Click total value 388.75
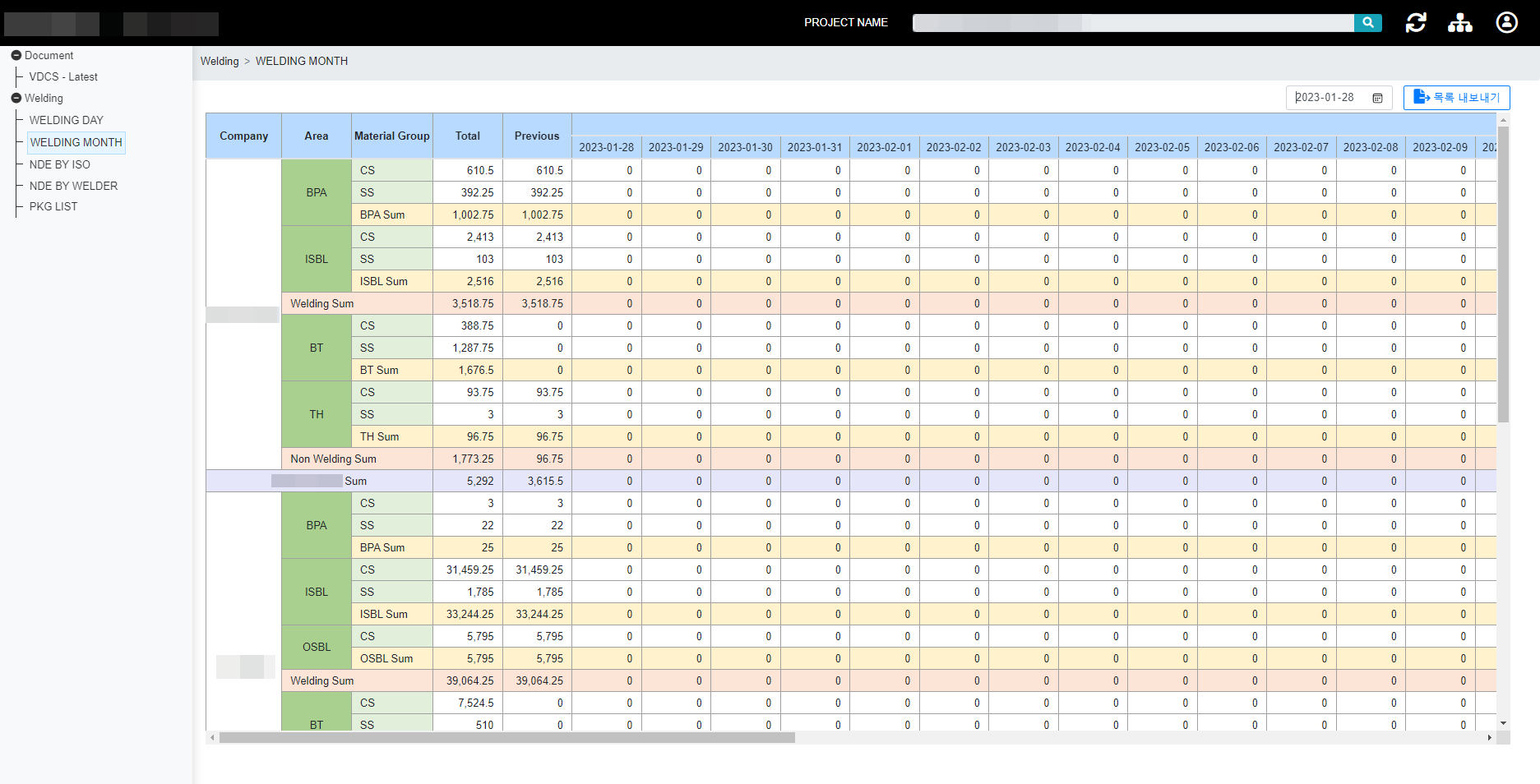The width and height of the screenshot is (1540, 784). [x=478, y=325]
